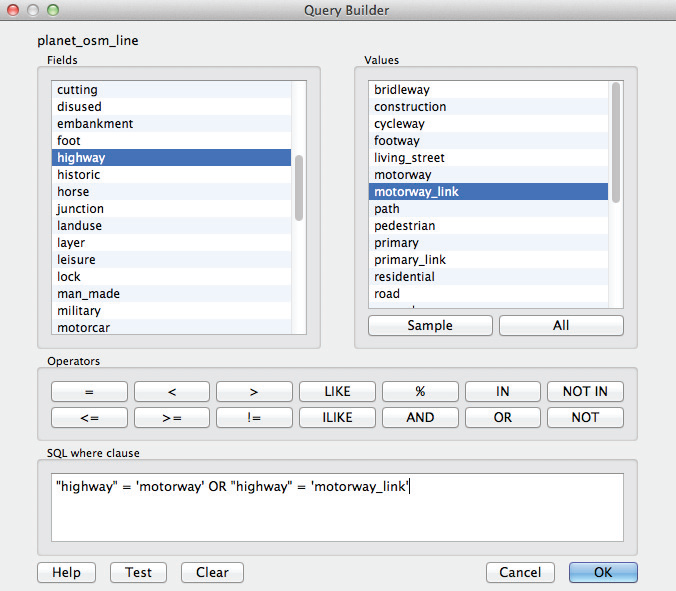
Task: Insert the percent wildcard operator
Action: point(420,391)
